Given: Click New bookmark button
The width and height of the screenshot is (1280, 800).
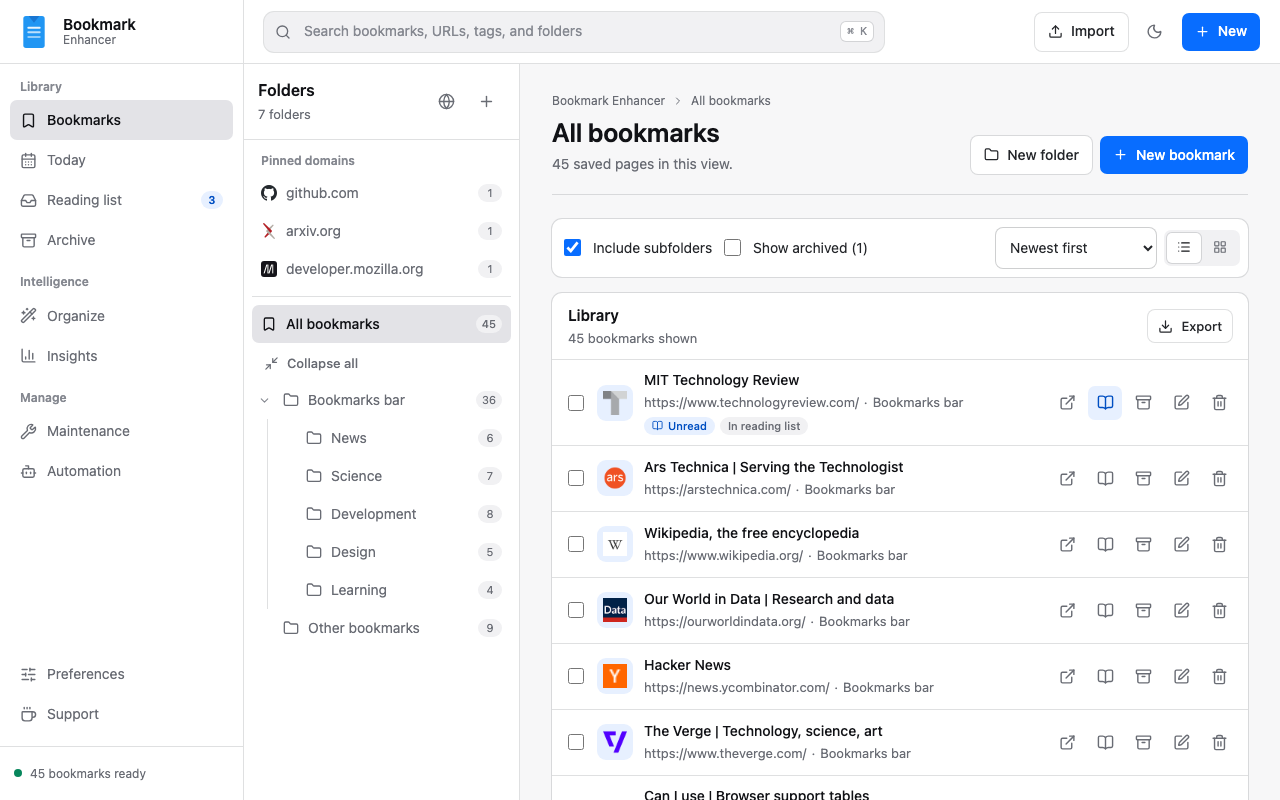Looking at the screenshot, I should coord(1174,155).
